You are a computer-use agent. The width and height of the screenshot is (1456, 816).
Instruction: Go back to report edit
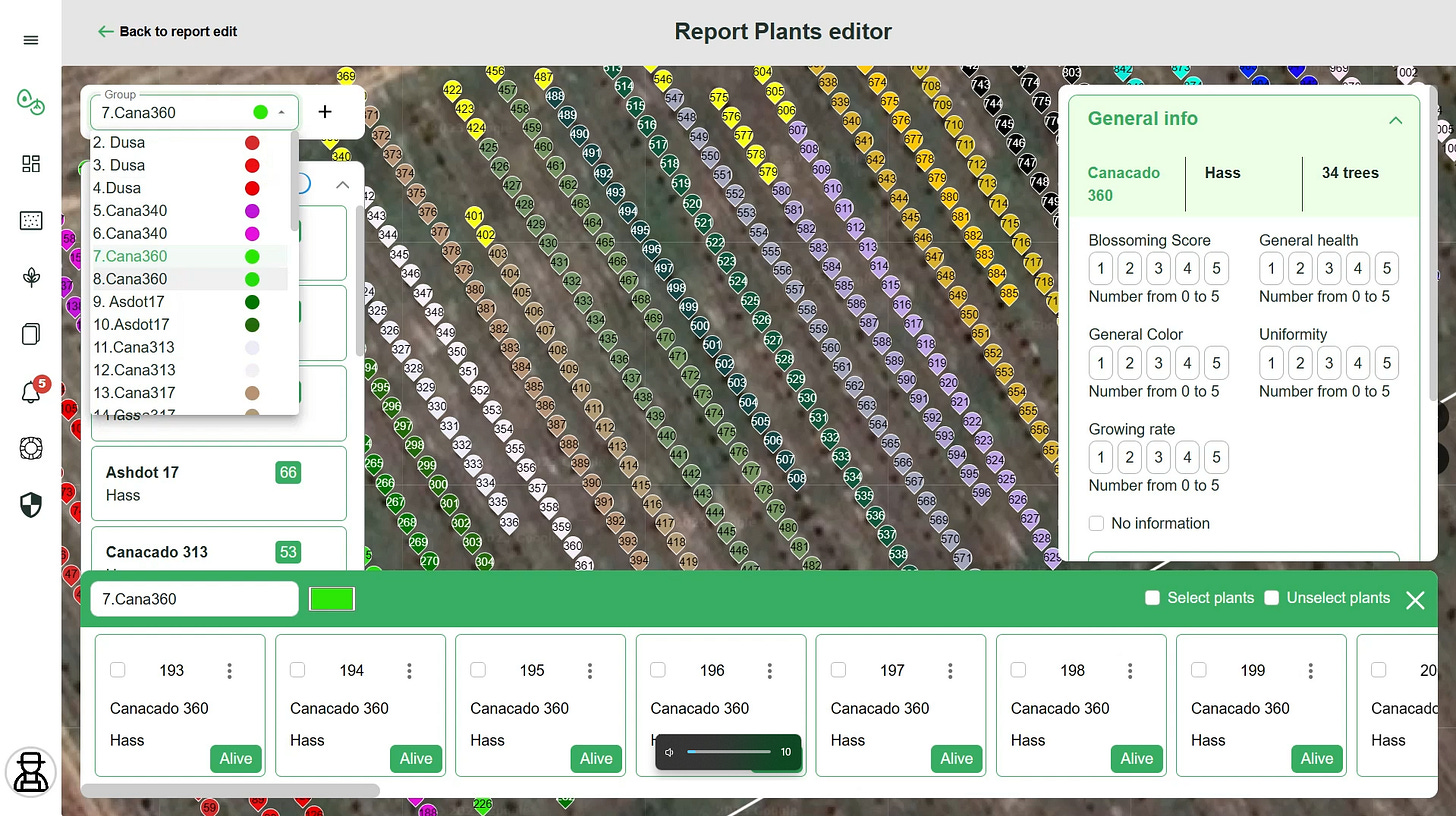(168, 32)
